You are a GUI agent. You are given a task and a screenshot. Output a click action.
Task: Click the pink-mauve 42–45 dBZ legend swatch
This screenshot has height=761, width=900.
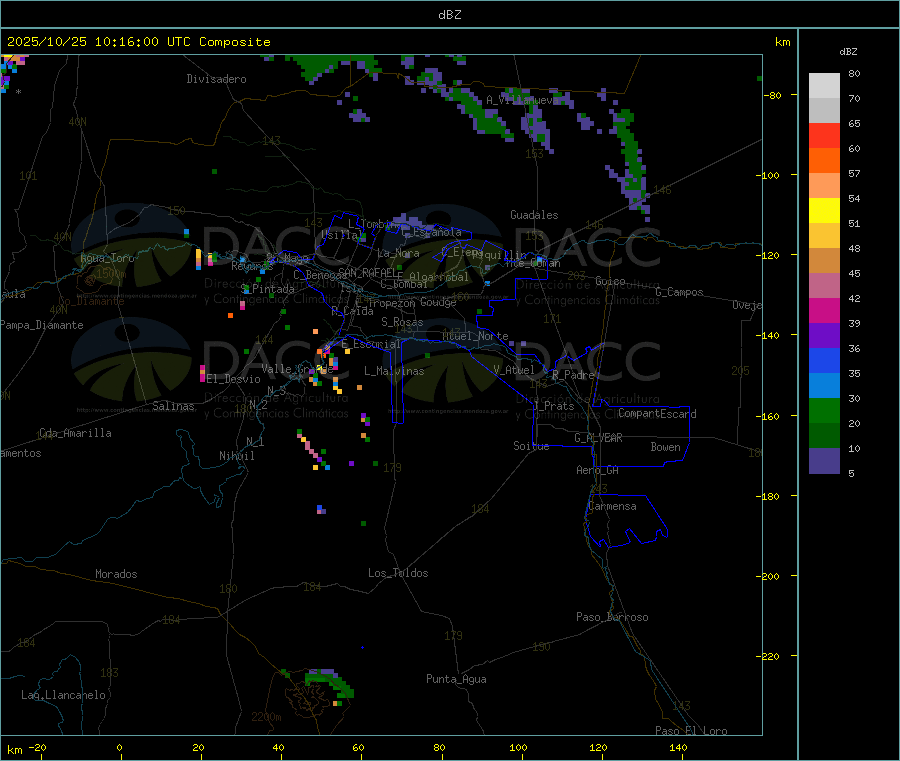(x=824, y=286)
